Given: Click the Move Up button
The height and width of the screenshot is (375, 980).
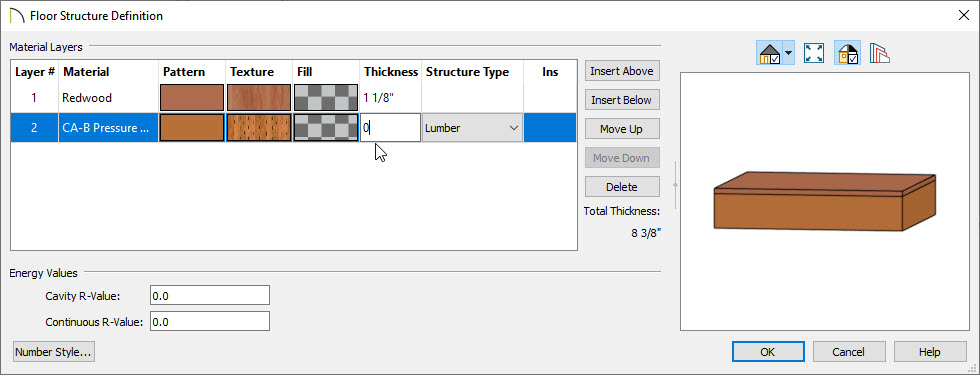Looking at the screenshot, I should coord(622,129).
